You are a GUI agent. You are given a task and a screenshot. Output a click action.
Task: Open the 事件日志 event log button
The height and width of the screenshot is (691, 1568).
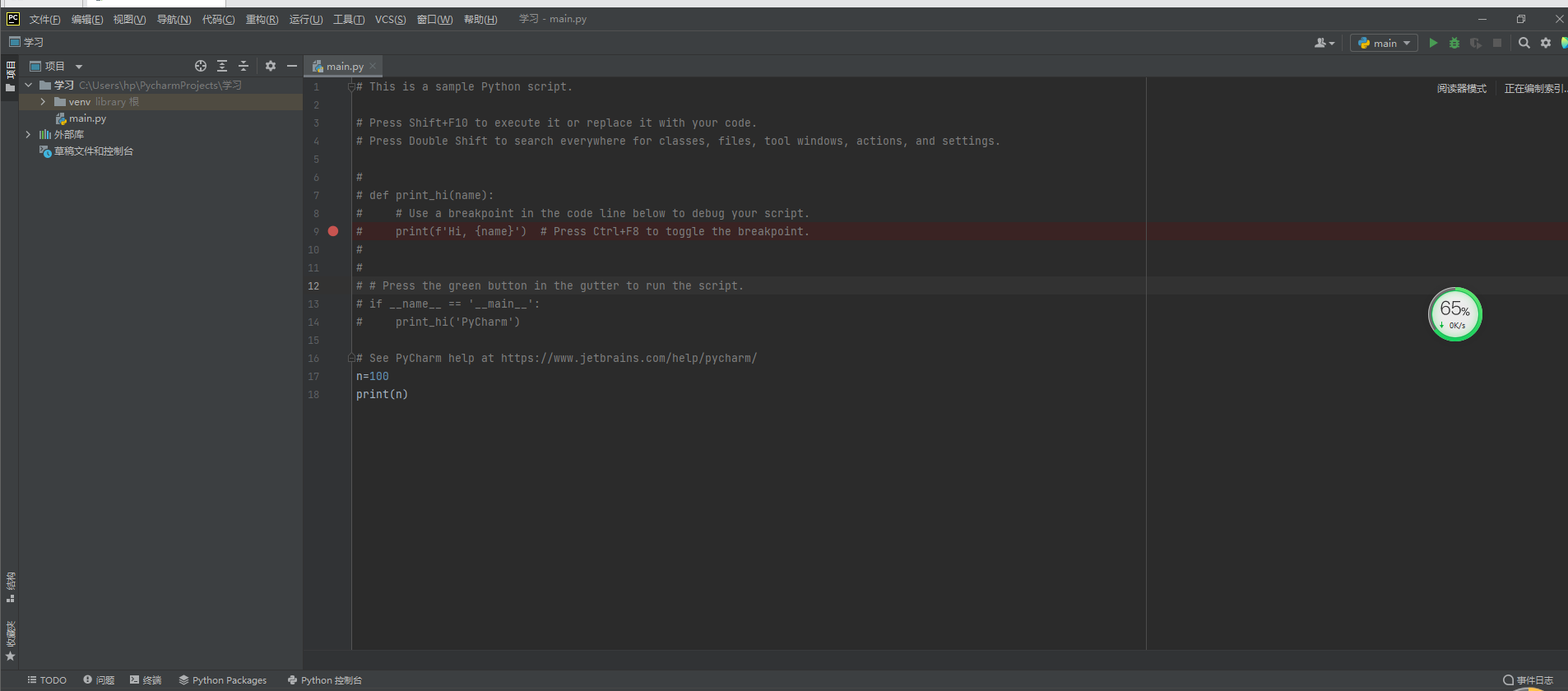(x=1529, y=680)
